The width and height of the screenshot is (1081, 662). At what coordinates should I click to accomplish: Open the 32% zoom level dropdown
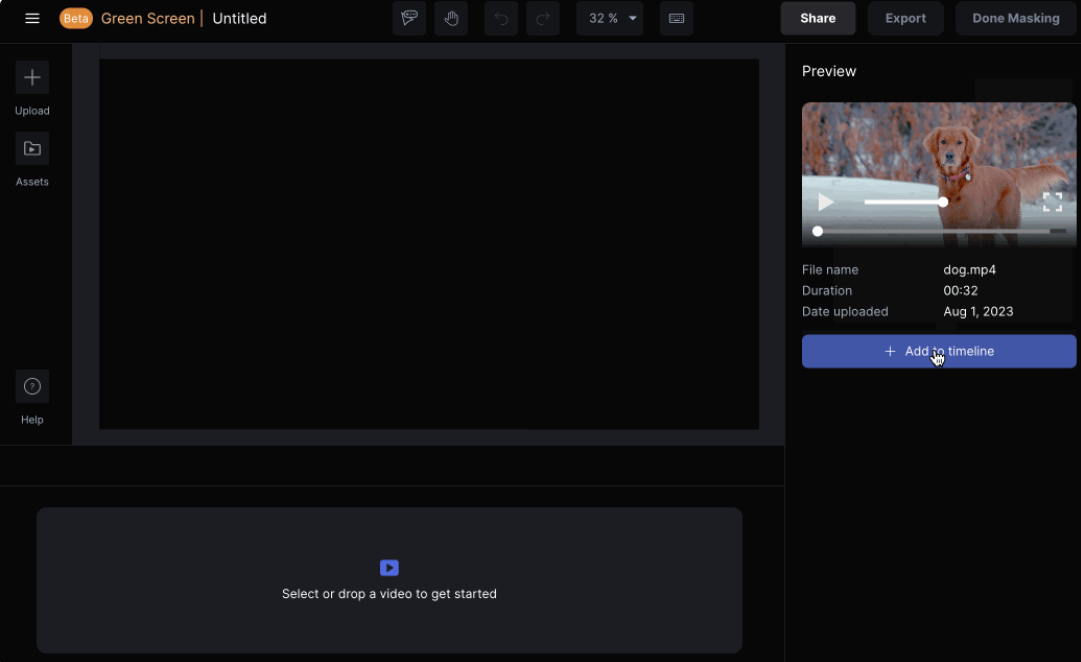[x=610, y=18]
